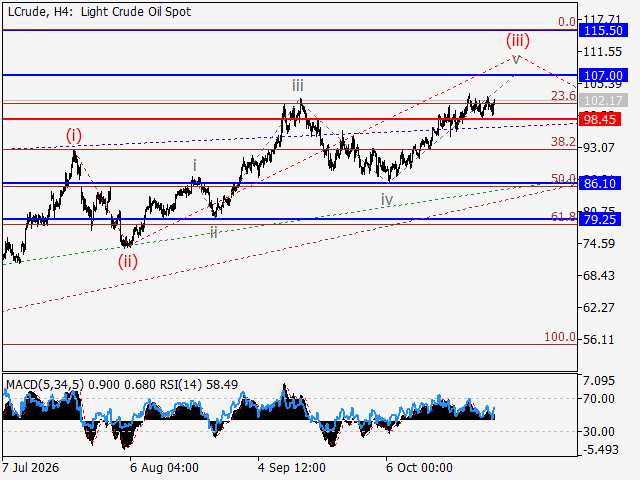Select the grey v wave label
Viewport: 640px width, 480px height.
[516, 60]
